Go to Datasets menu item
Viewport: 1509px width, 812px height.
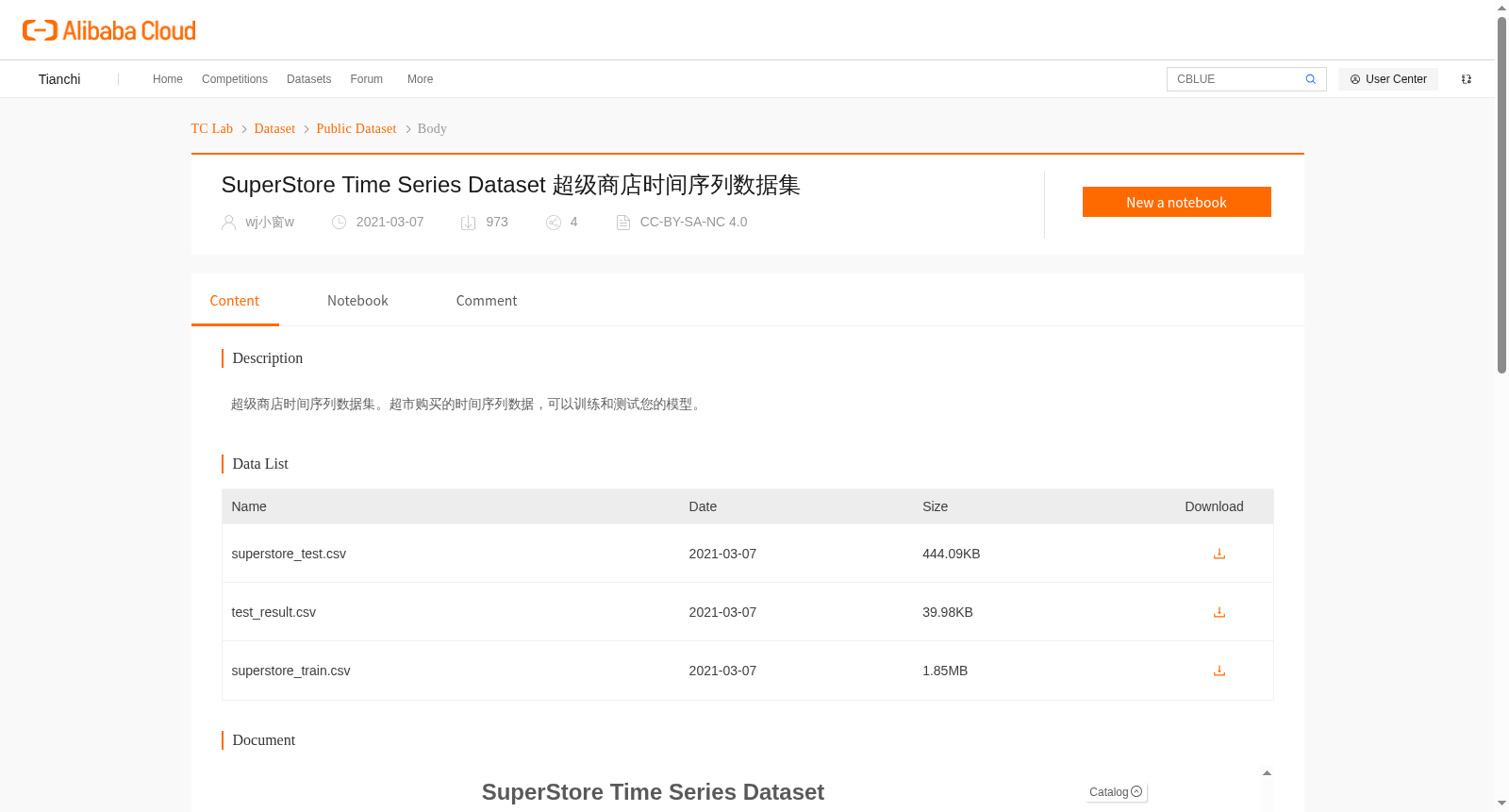(308, 79)
